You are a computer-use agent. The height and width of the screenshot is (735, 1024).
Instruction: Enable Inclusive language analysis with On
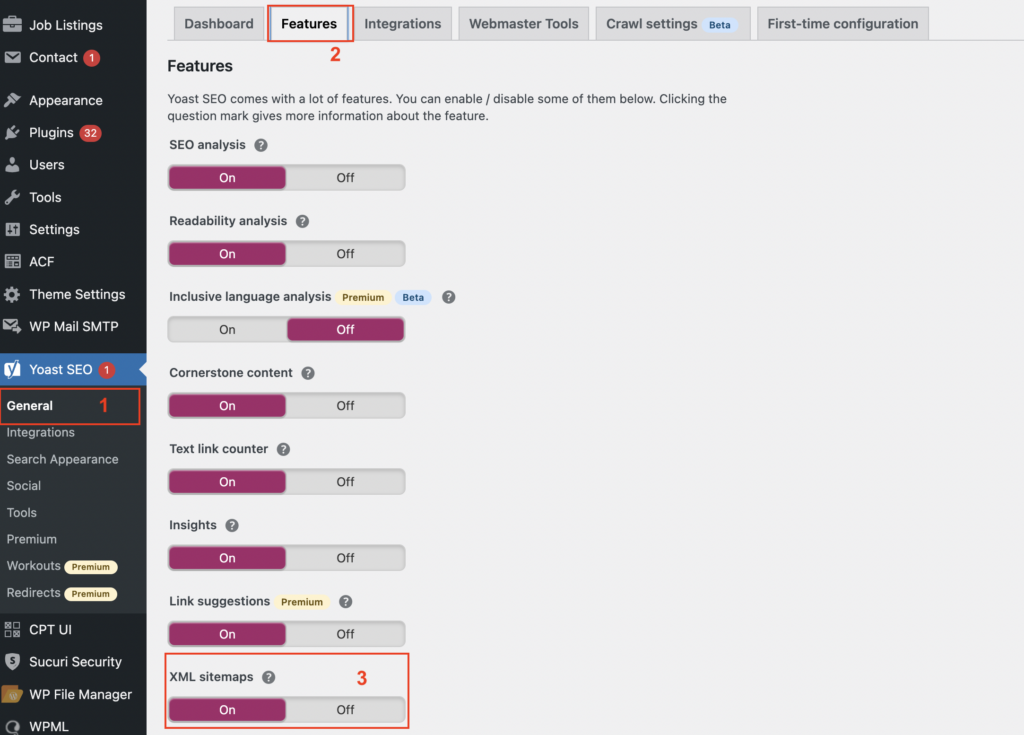coord(228,330)
